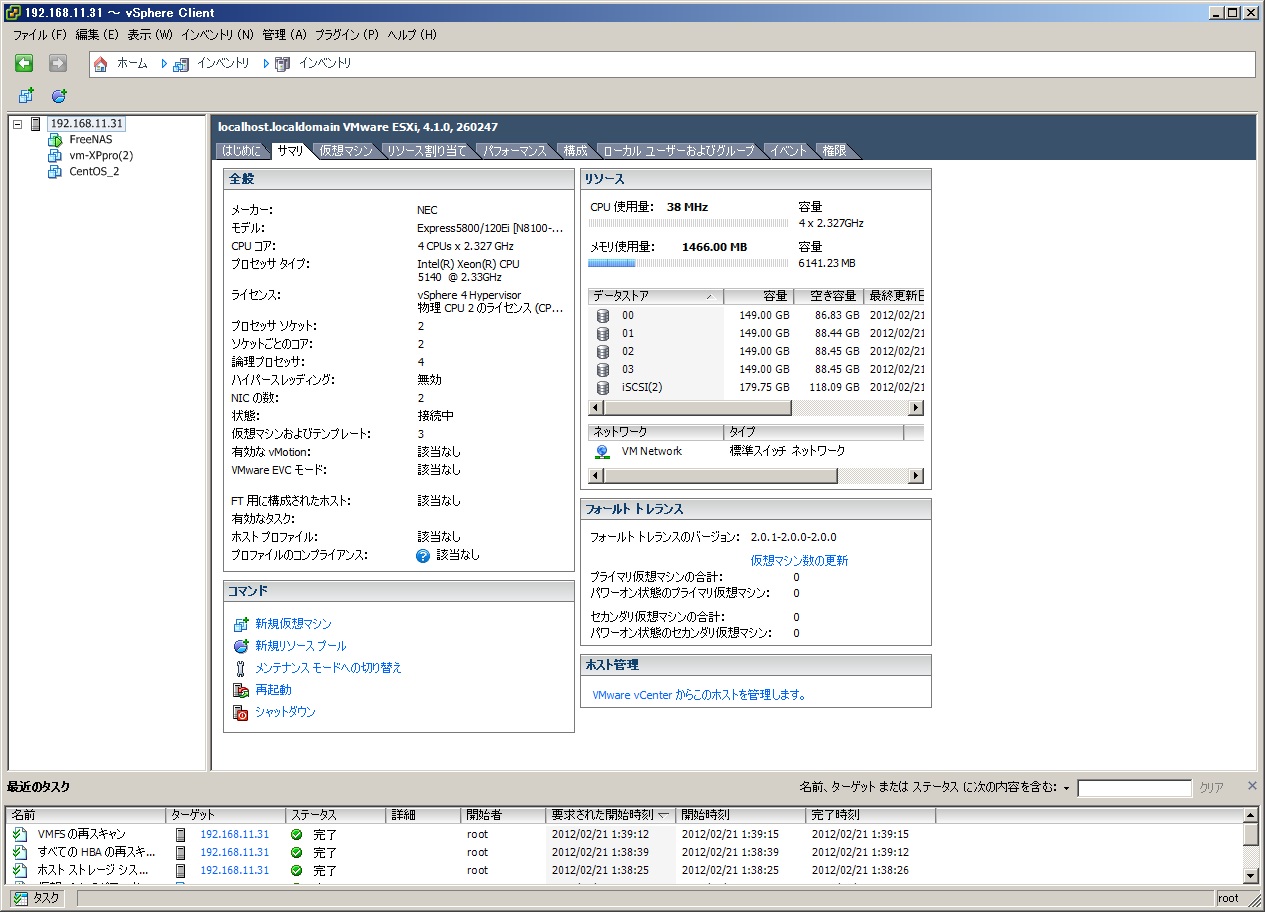
Task: Click the green status icon for VMFS rescan
Action: pos(296,834)
